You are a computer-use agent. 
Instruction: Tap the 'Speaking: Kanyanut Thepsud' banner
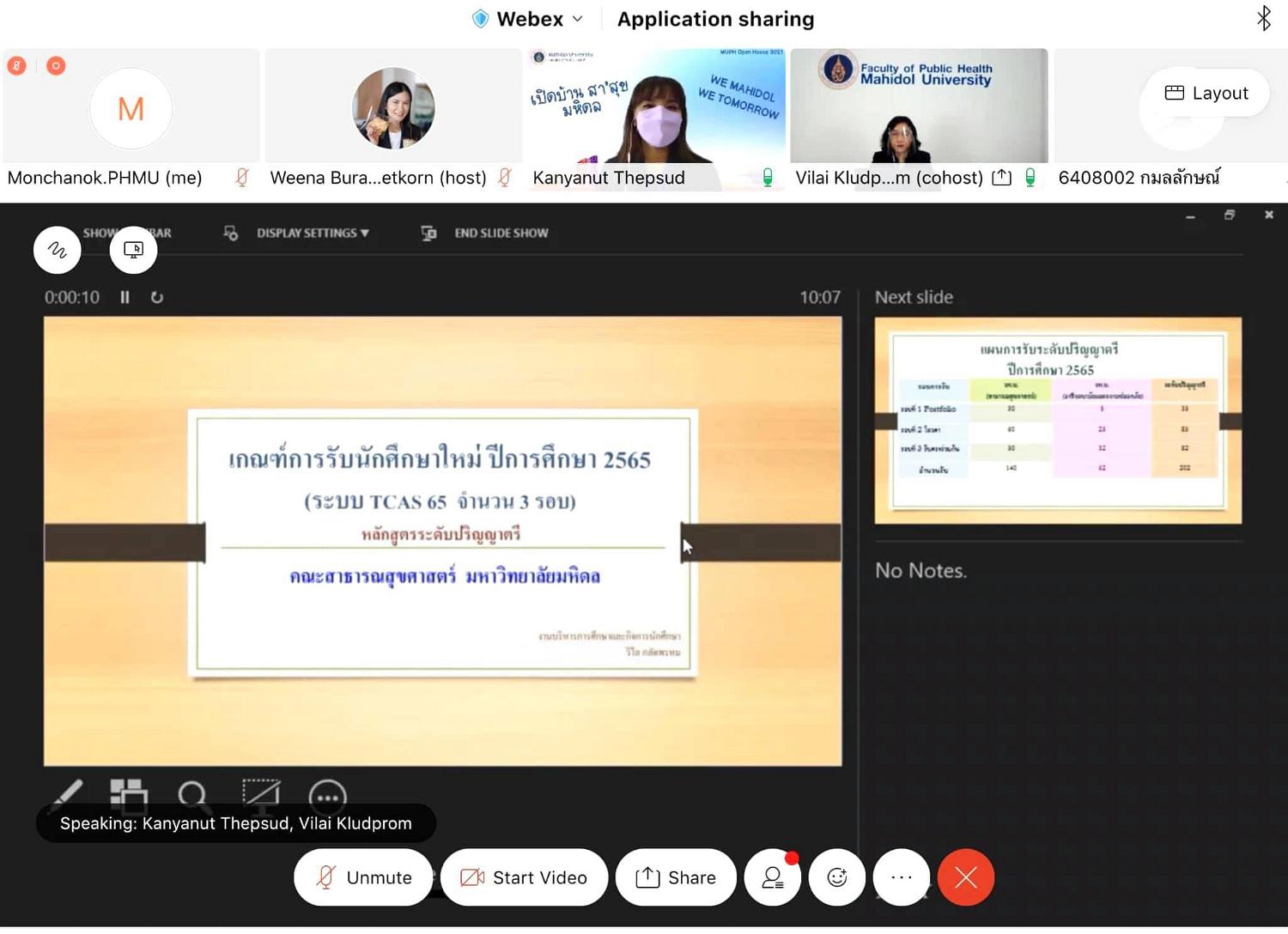click(236, 823)
